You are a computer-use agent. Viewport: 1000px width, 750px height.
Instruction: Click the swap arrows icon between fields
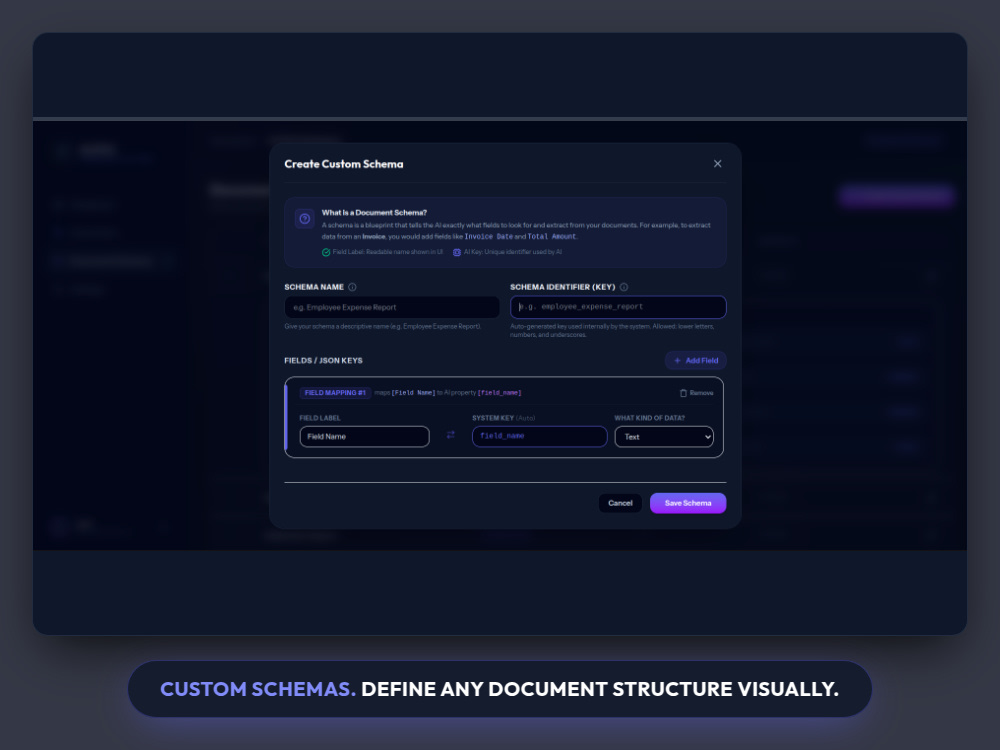tap(451, 435)
